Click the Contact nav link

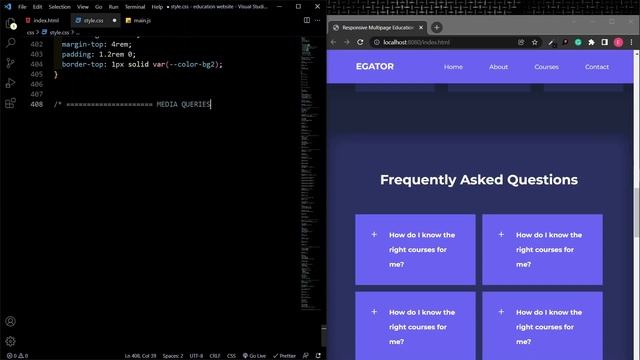[x=597, y=67]
